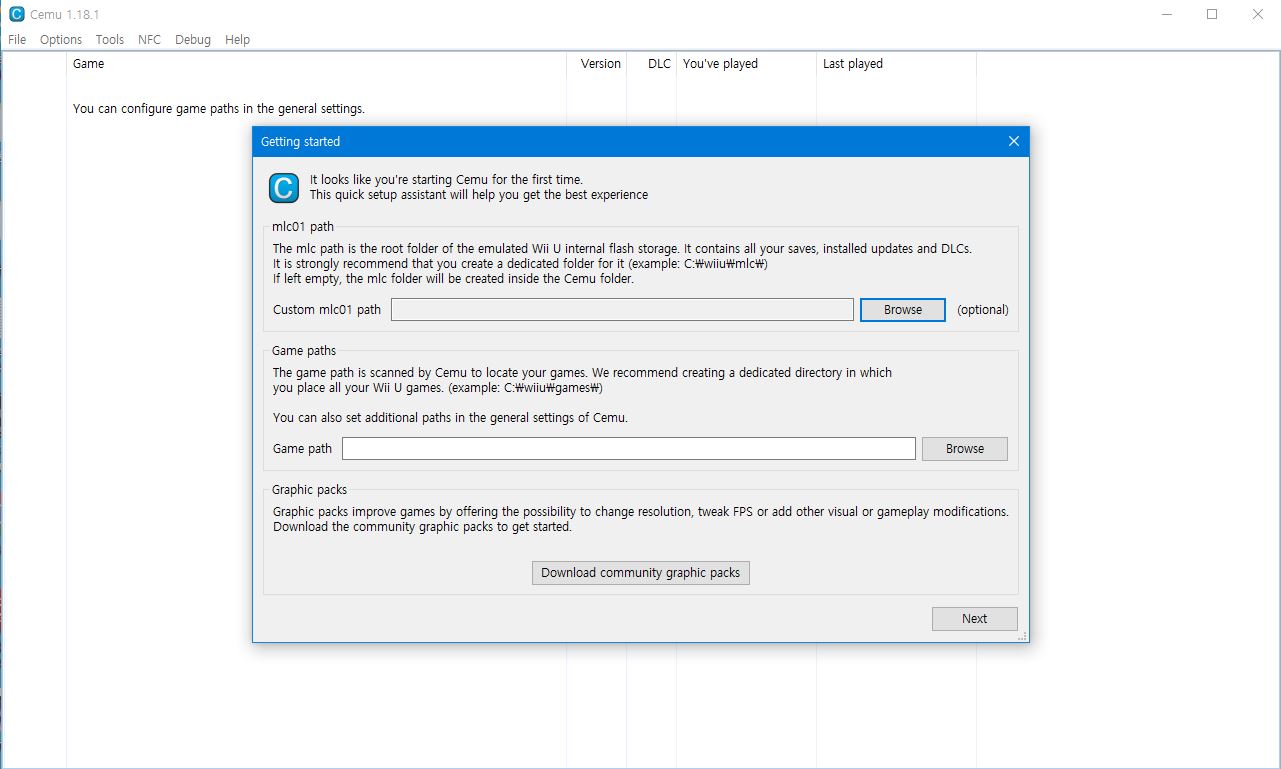1281x769 pixels.
Task: Click the dialog resize grip corner
Action: point(1022,636)
